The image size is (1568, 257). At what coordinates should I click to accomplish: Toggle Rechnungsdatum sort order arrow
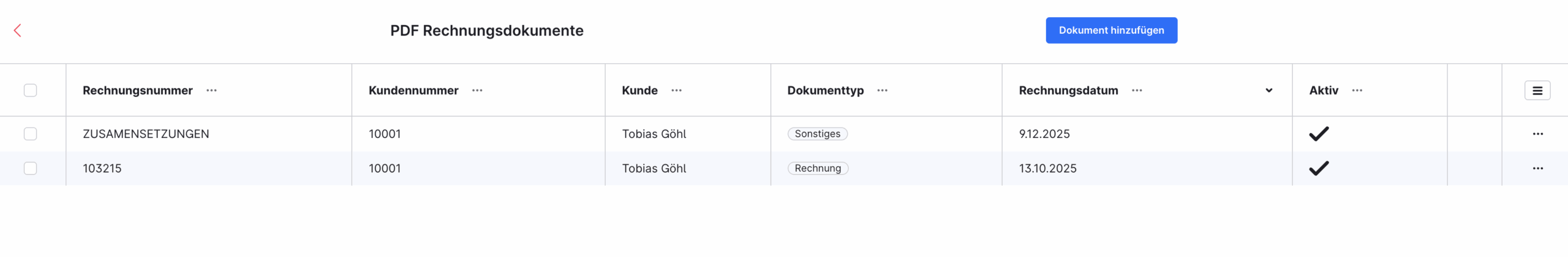pyautogui.click(x=1268, y=91)
